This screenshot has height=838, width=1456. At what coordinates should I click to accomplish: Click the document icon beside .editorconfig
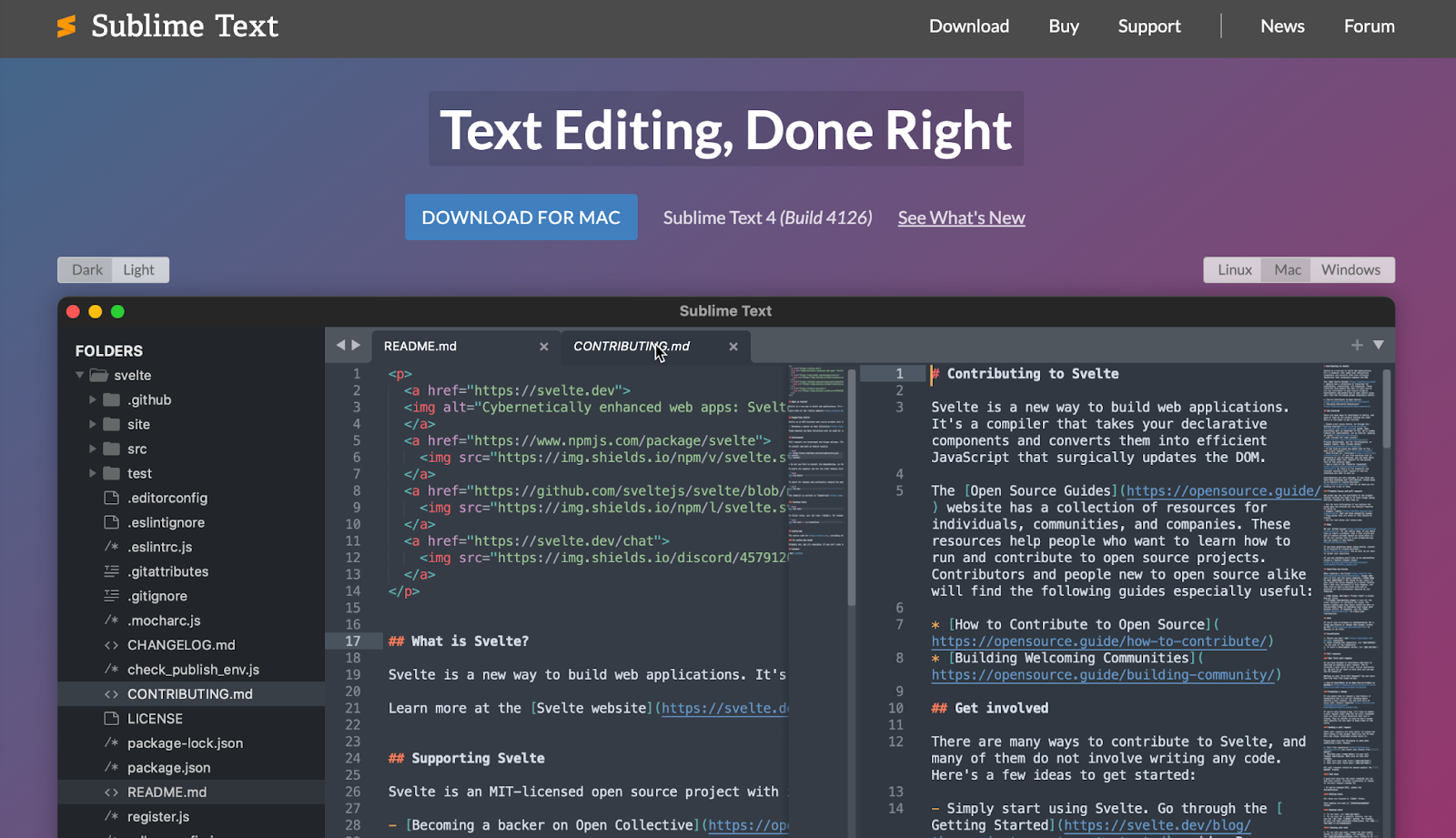pyautogui.click(x=111, y=498)
